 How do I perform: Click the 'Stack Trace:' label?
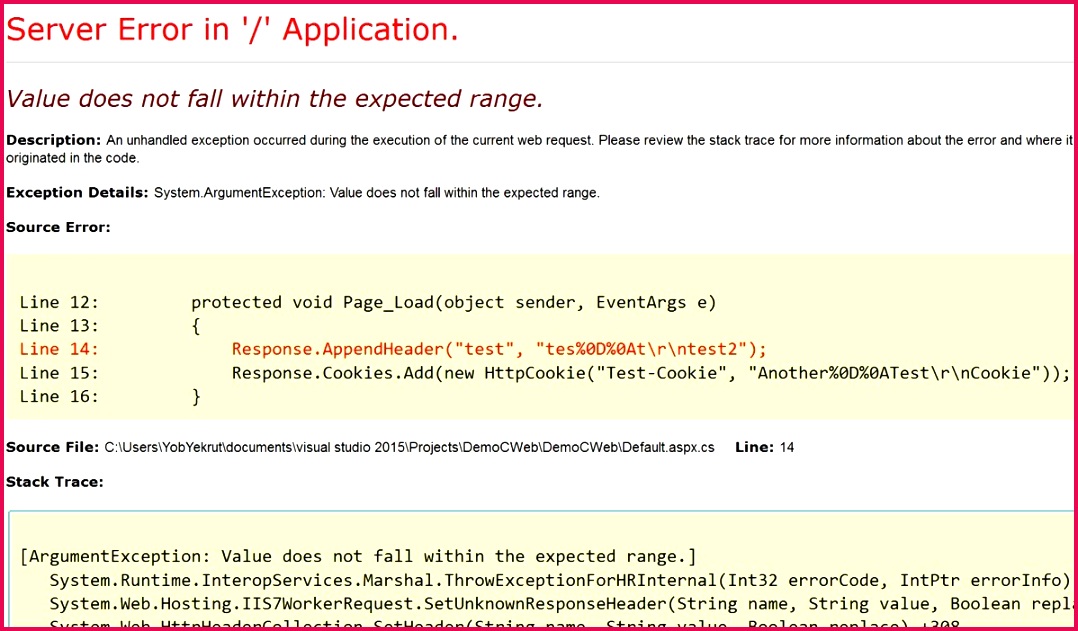55,483
